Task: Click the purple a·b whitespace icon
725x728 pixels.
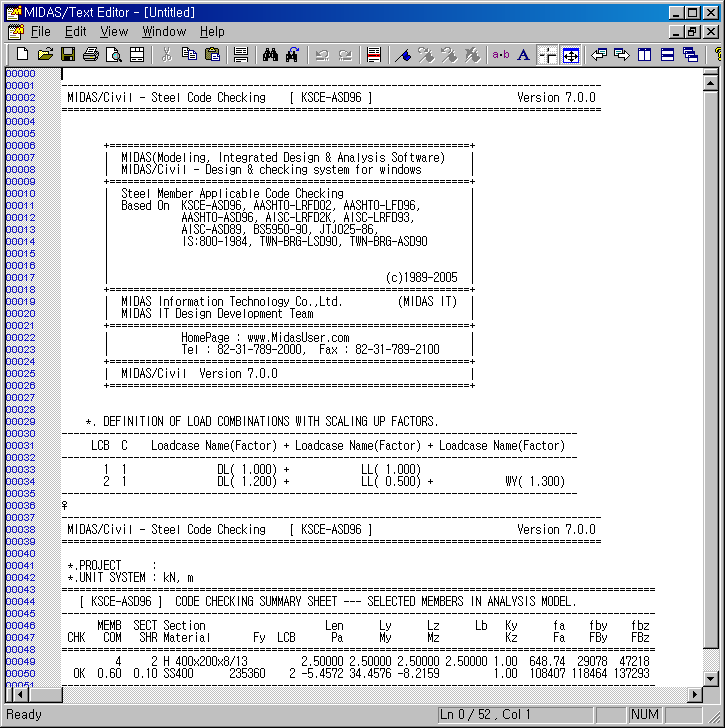Action: 501,55
